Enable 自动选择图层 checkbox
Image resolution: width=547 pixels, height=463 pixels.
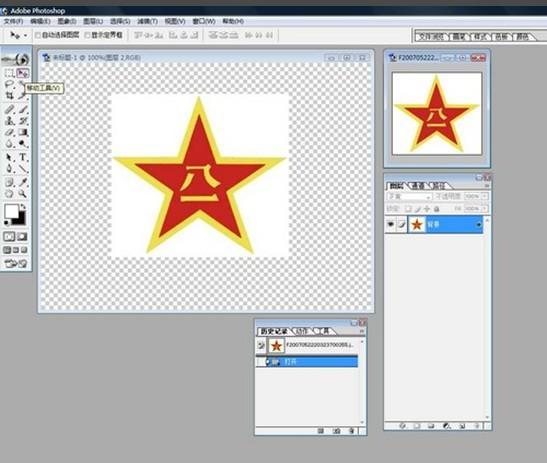click(x=38, y=35)
